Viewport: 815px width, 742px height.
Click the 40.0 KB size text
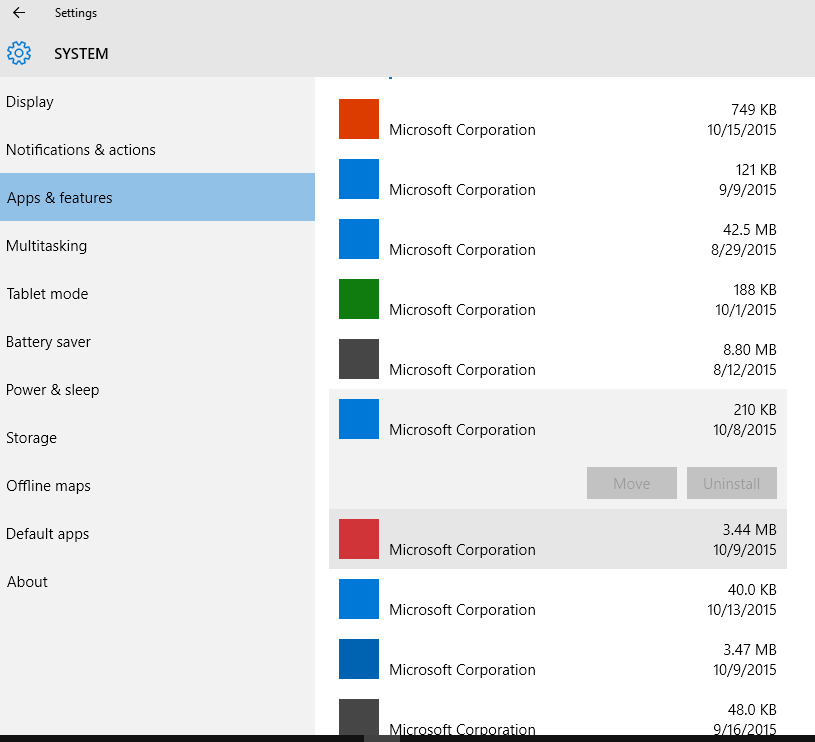pyautogui.click(x=752, y=590)
